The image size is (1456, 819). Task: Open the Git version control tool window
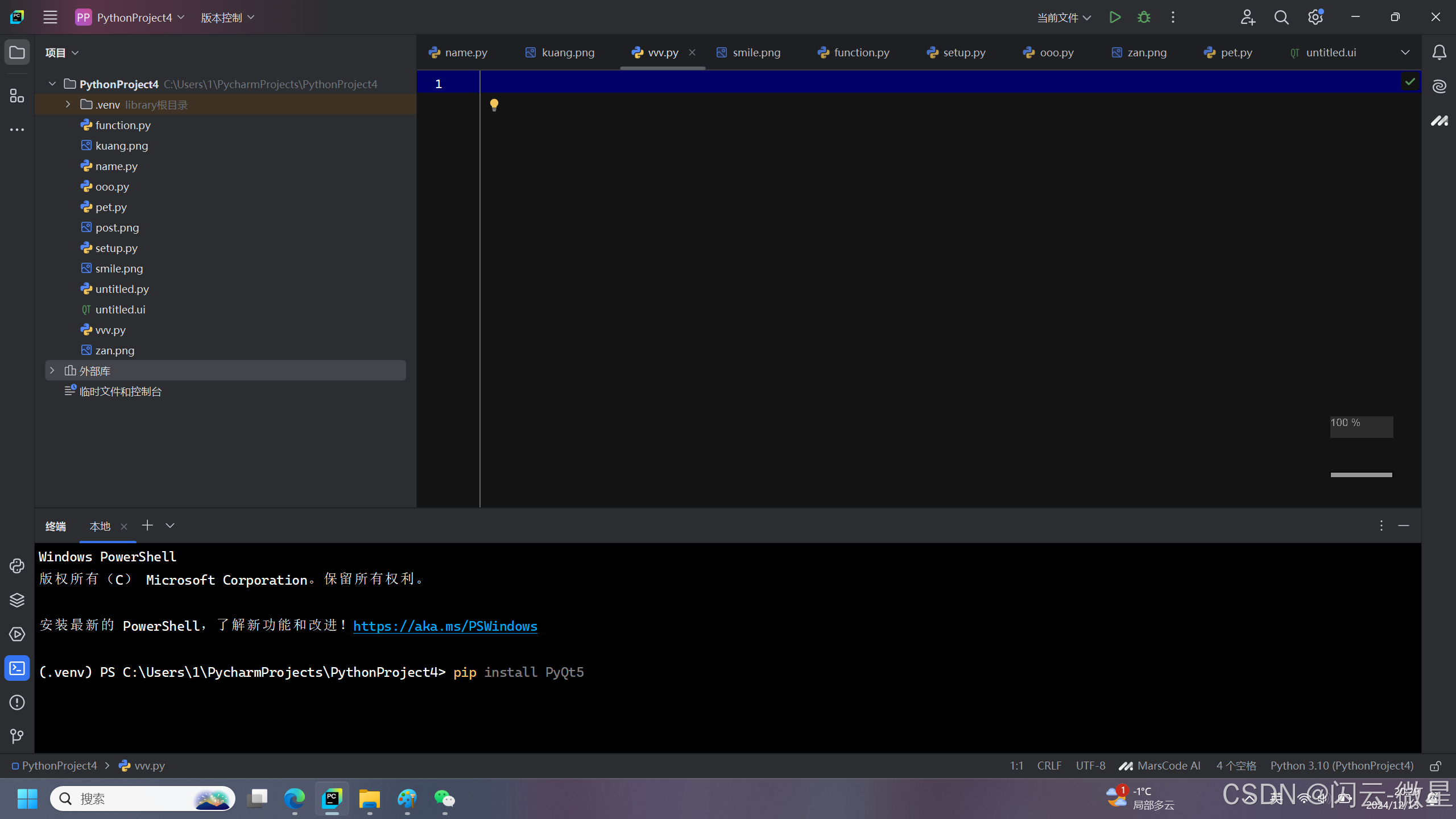click(17, 737)
